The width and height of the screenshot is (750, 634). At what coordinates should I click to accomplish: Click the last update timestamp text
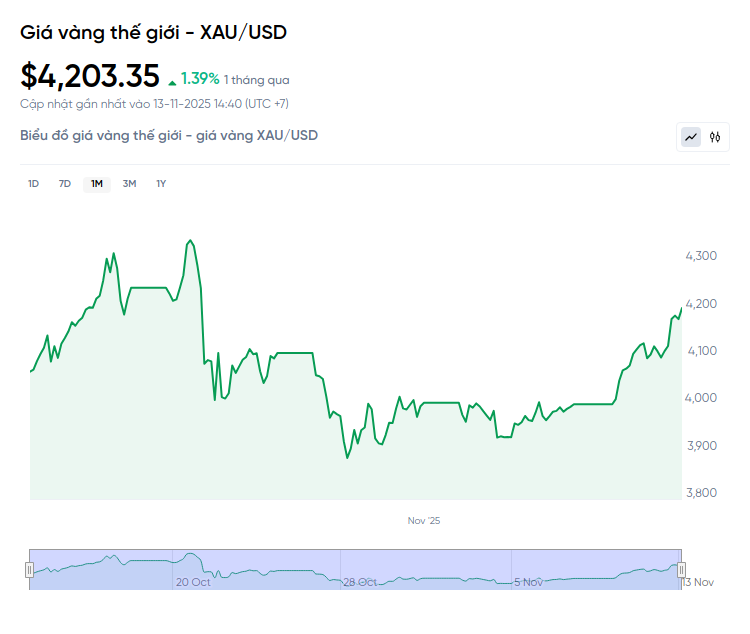coord(154,103)
